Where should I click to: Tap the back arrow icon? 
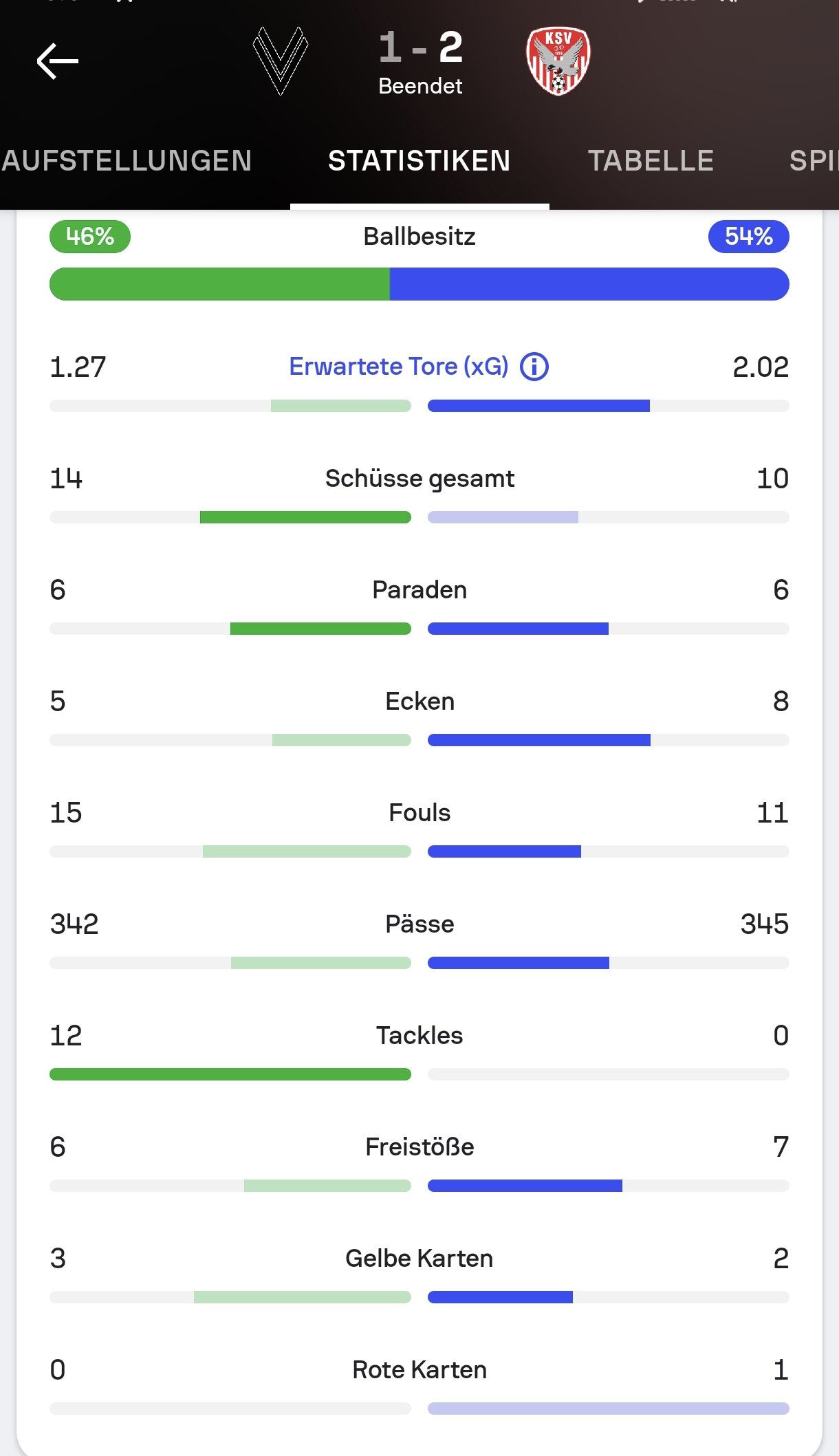click(x=57, y=61)
